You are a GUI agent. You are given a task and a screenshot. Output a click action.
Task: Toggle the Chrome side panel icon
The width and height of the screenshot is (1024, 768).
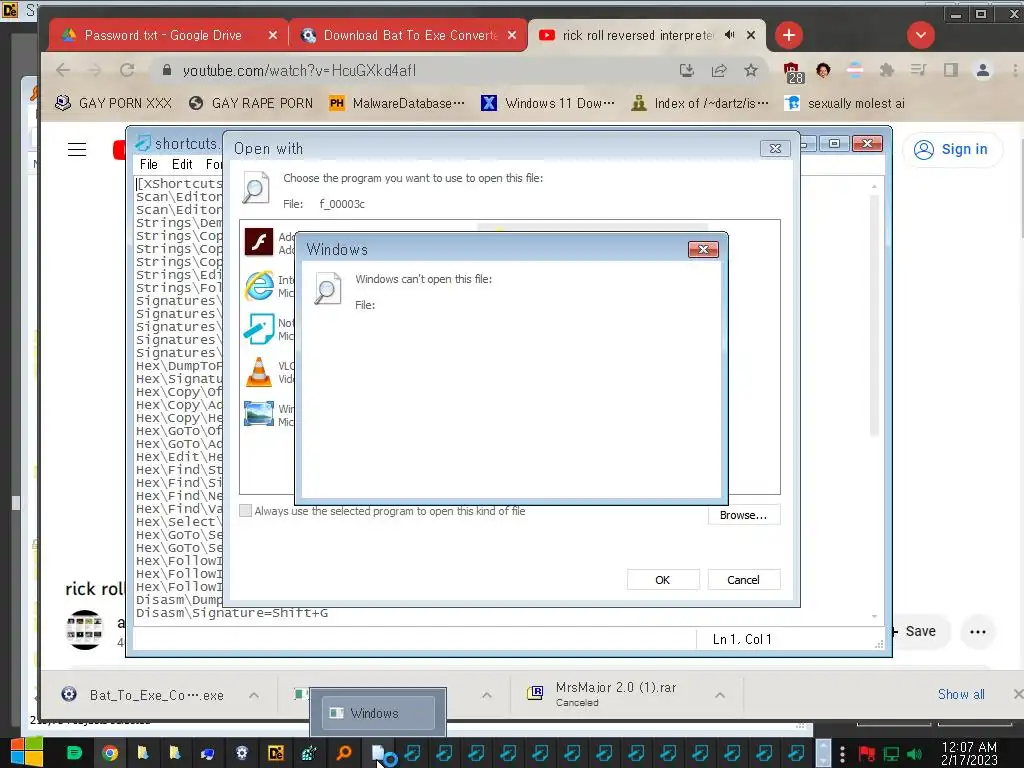click(951, 70)
